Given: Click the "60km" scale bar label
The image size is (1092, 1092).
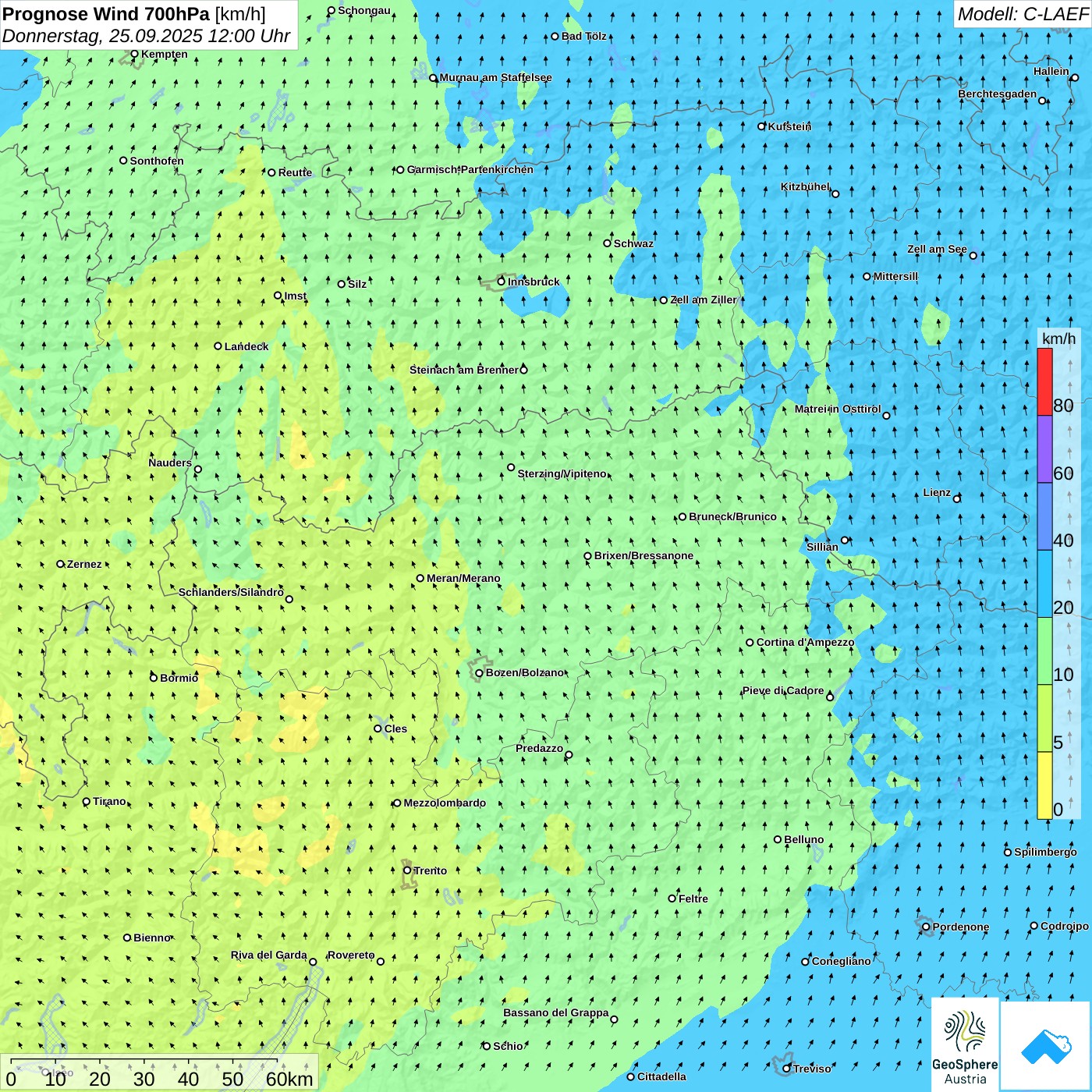Looking at the screenshot, I should 289,1079.
